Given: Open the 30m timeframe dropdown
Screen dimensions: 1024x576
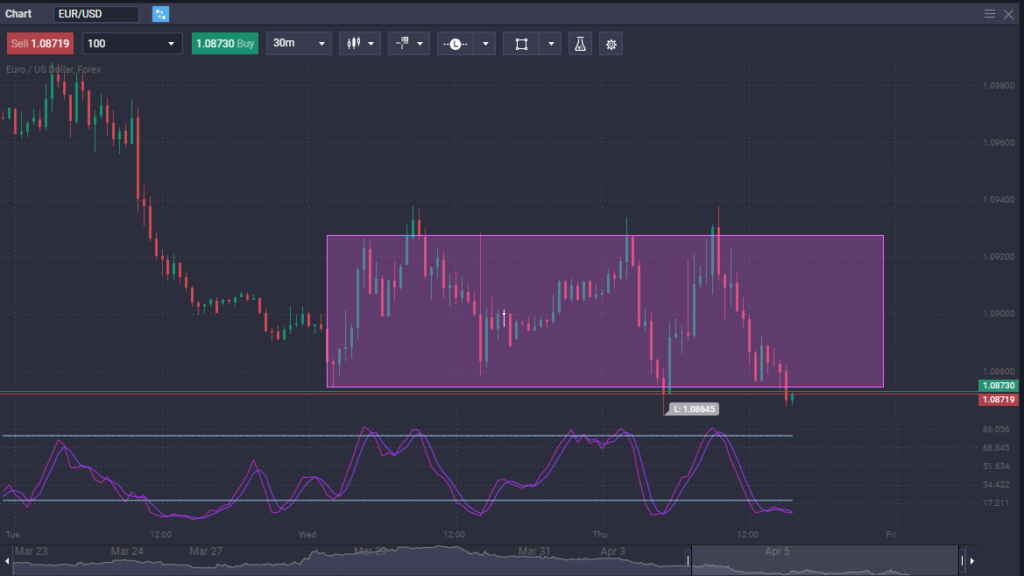Looking at the screenshot, I should pos(297,43).
